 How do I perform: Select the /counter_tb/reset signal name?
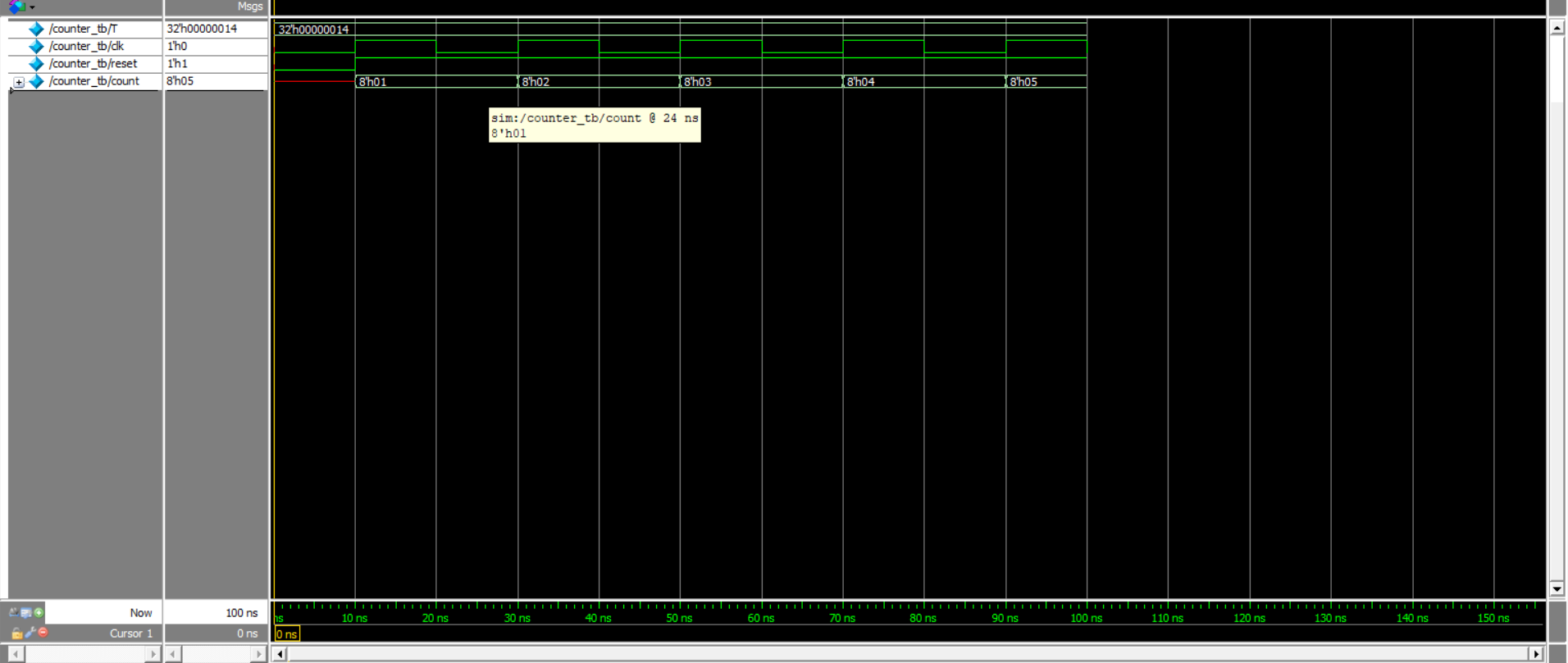coord(93,63)
